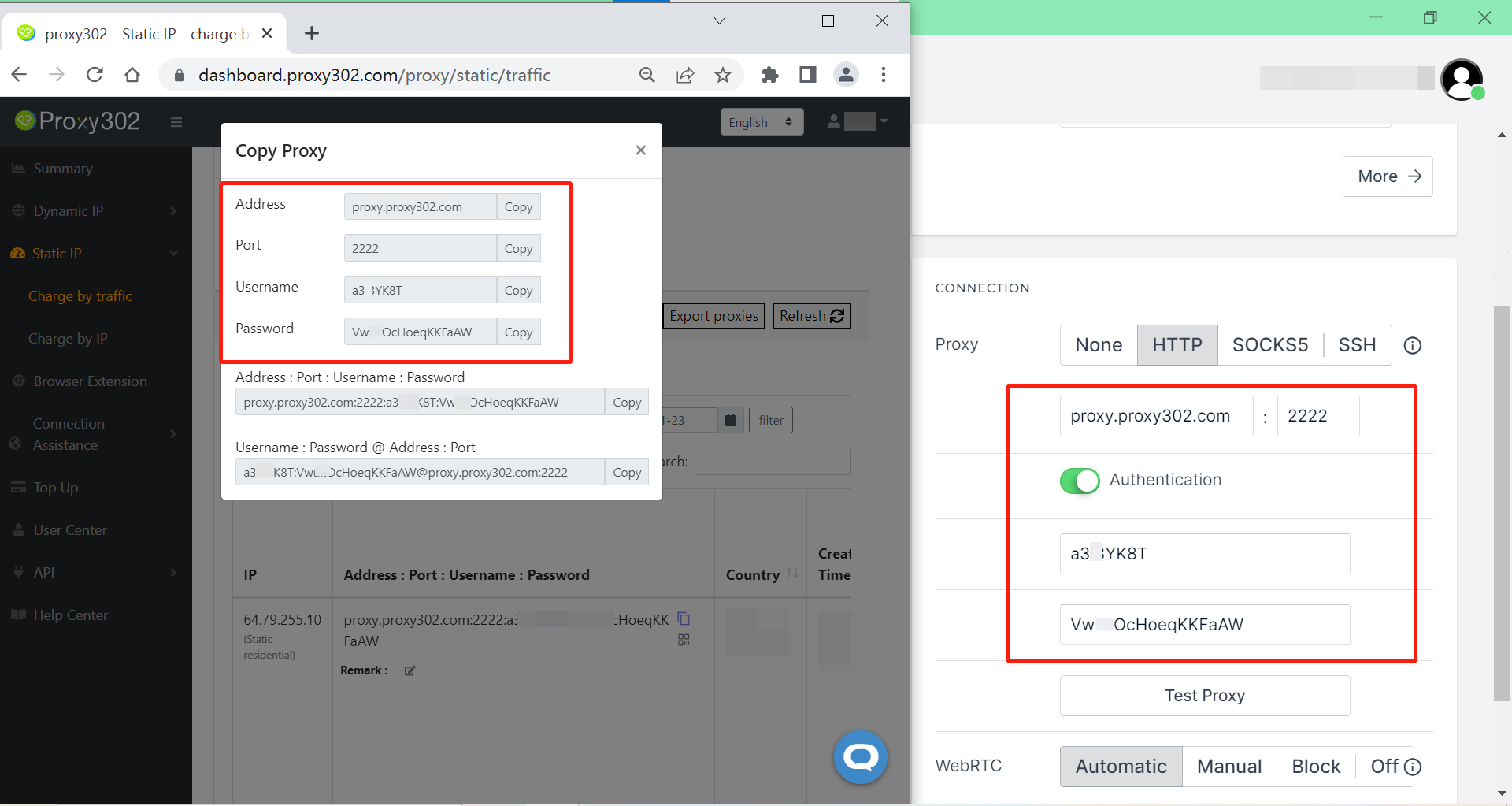This screenshot has width=1512, height=806.
Task: Copy the proxy Password
Action: (x=518, y=332)
